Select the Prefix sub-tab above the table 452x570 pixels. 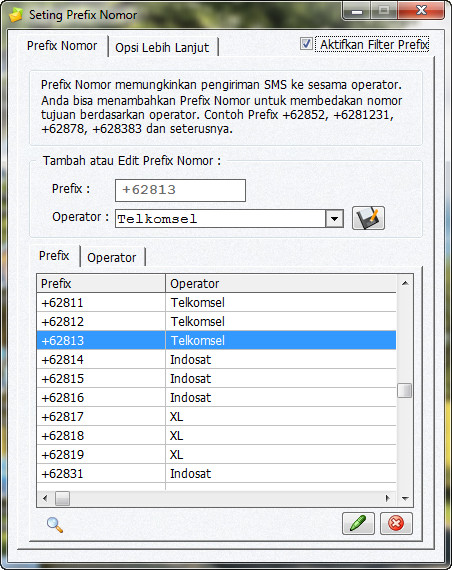tap(54, 256)
